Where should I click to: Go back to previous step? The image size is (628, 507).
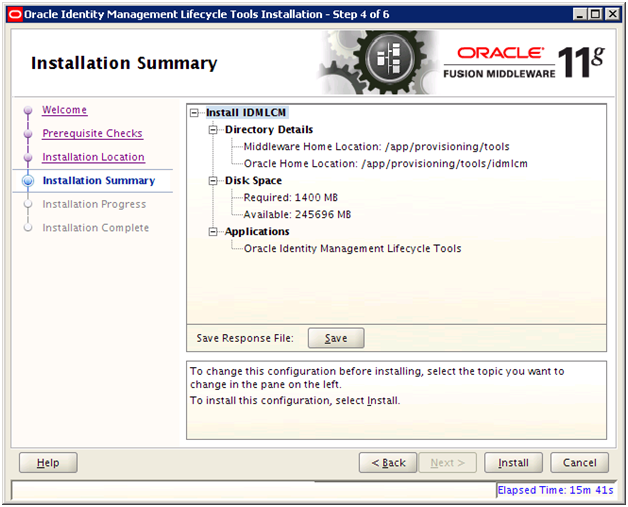[x=388, y=463]
